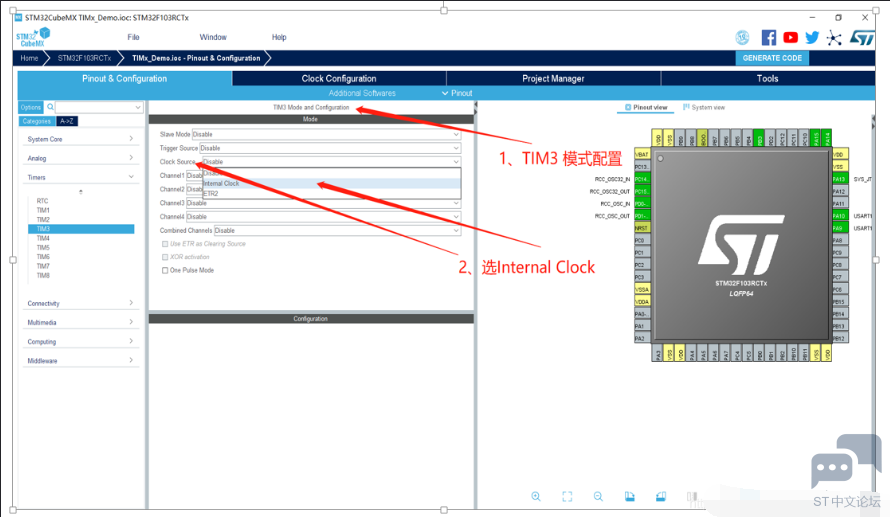Select the PC15 pin on the chip

pyautogui.click(x=642, y=191)
